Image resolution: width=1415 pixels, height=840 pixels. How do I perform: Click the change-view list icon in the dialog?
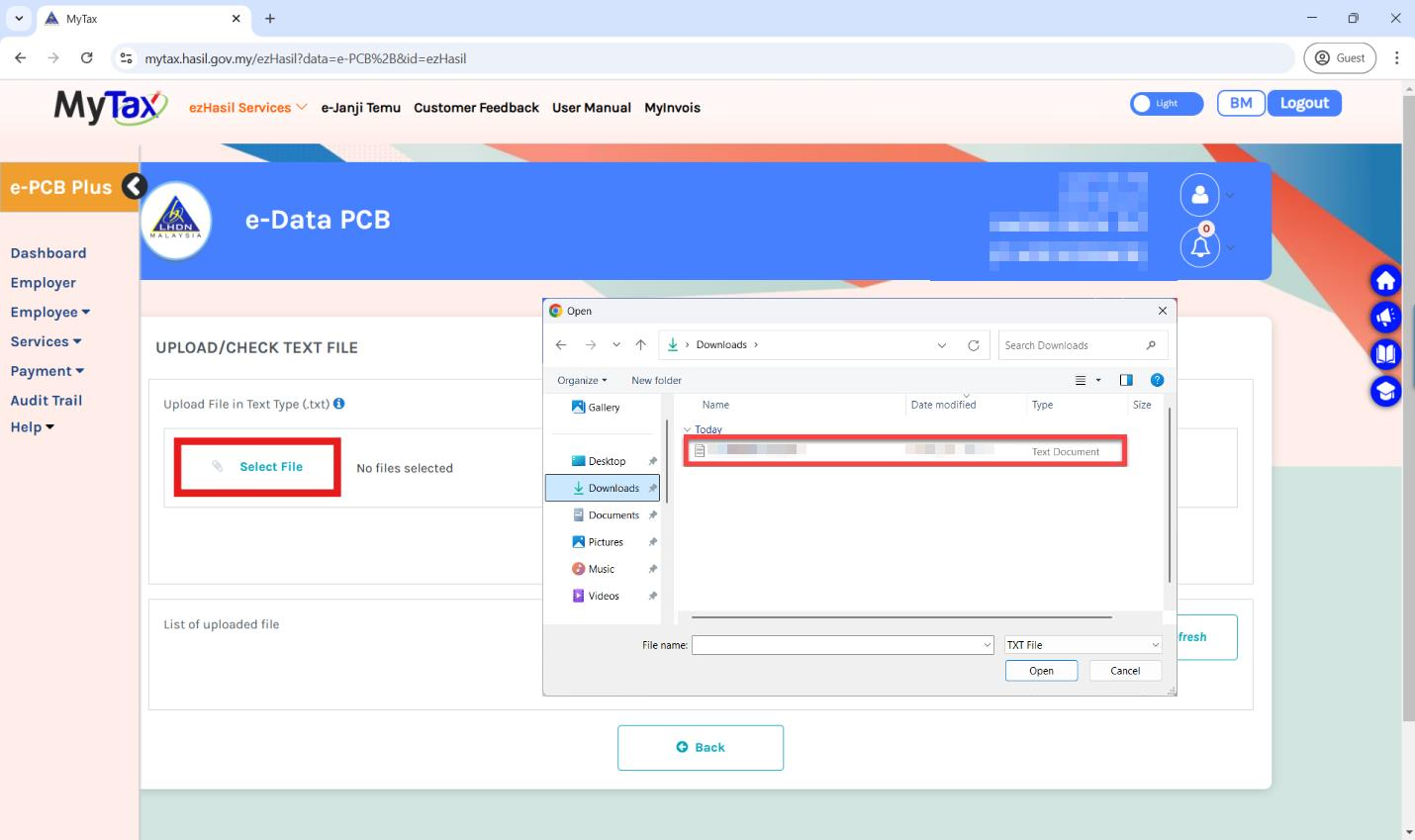point(1081,380)
